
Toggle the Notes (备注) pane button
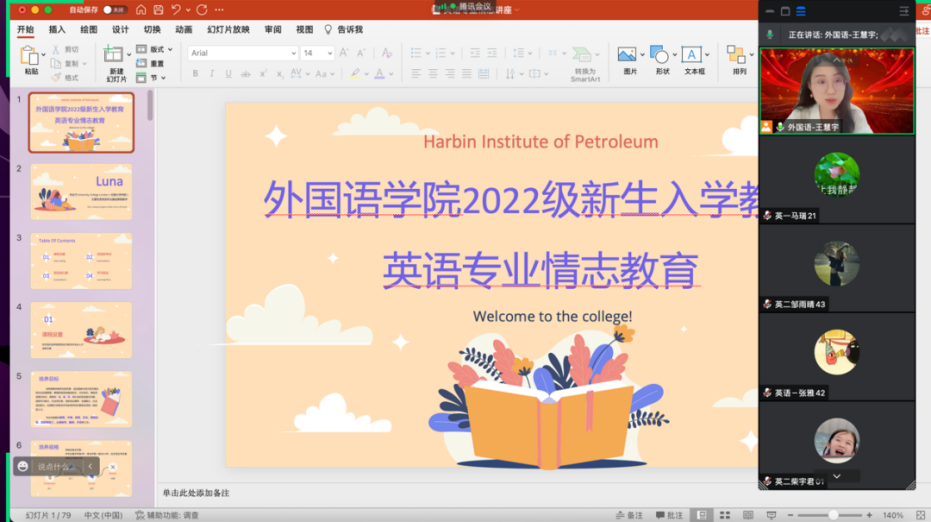click(627, 515)
